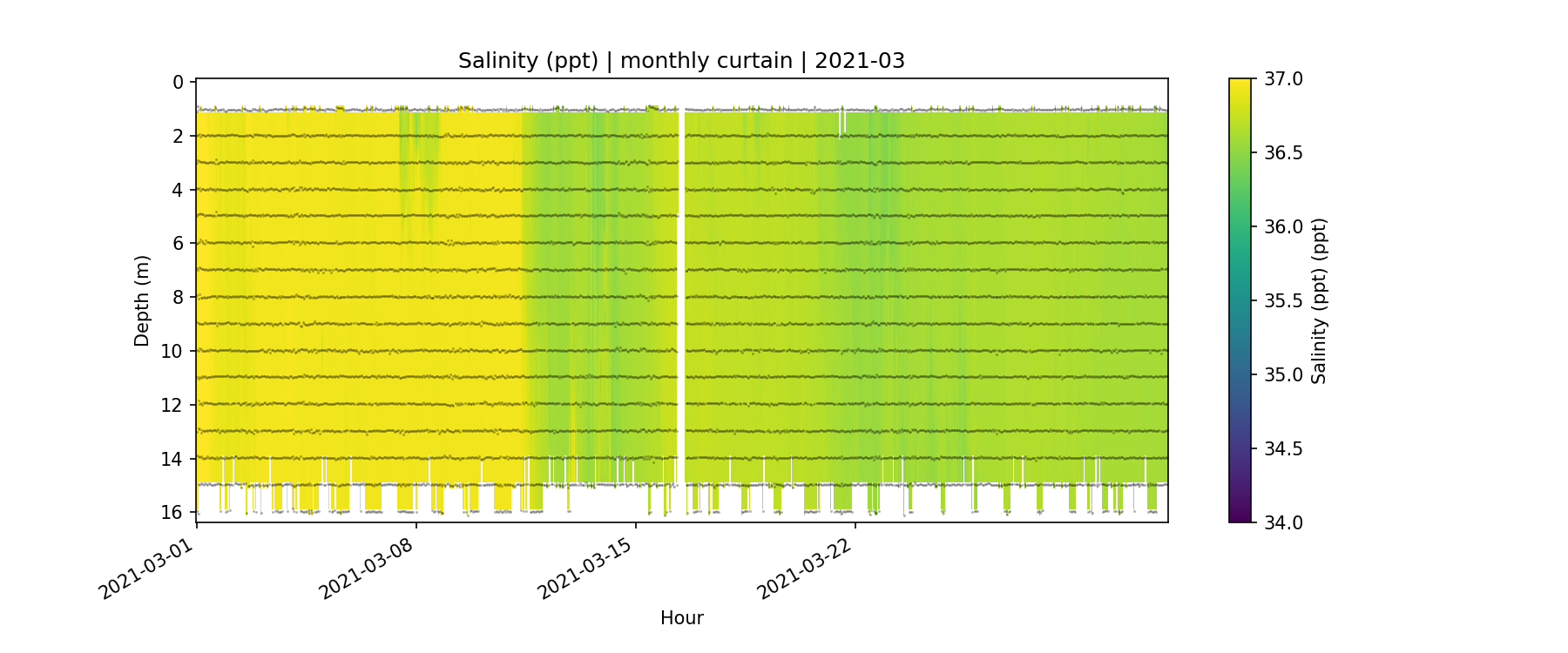Image resolution: width=1568 pixels, height=653 pixels.
Task: Click the 'Depth (m)' y-axis label
Action: 142,300
